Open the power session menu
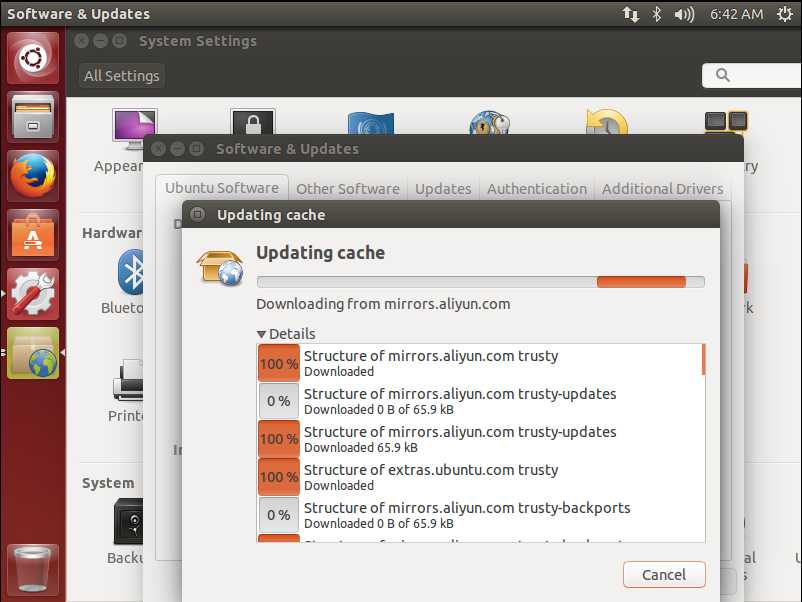This screenshot has height=602, width=802. (785, 14)
